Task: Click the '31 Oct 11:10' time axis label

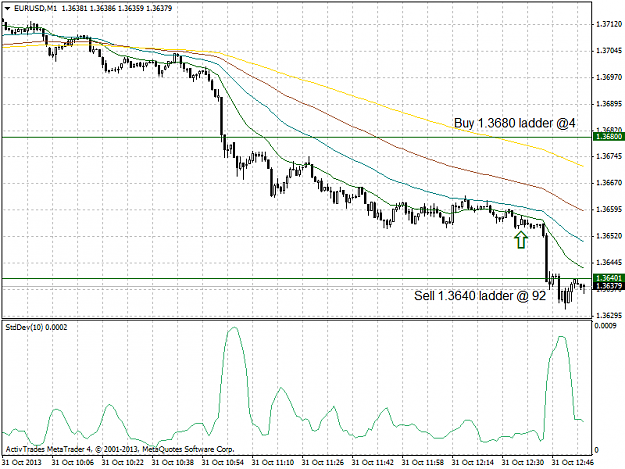Action: point(273,462)
